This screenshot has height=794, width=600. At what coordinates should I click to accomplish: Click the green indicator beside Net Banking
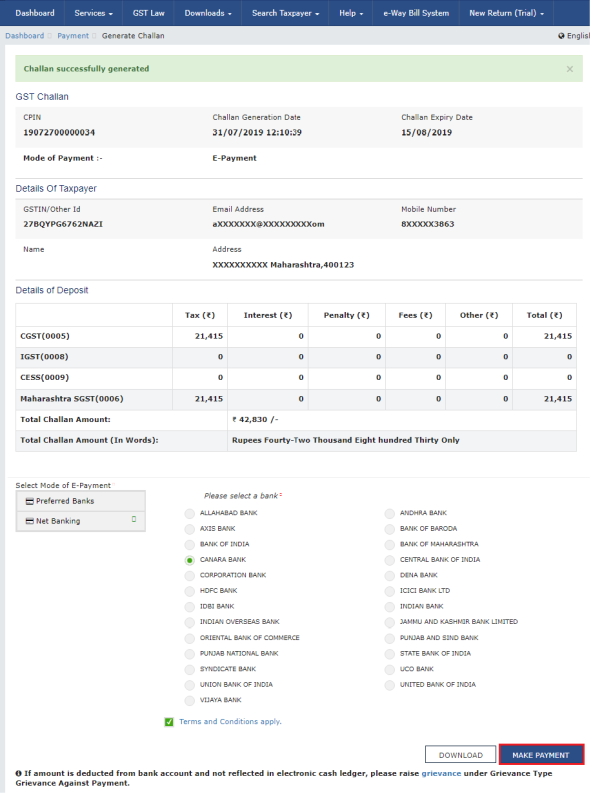click(x=133, y=520)
